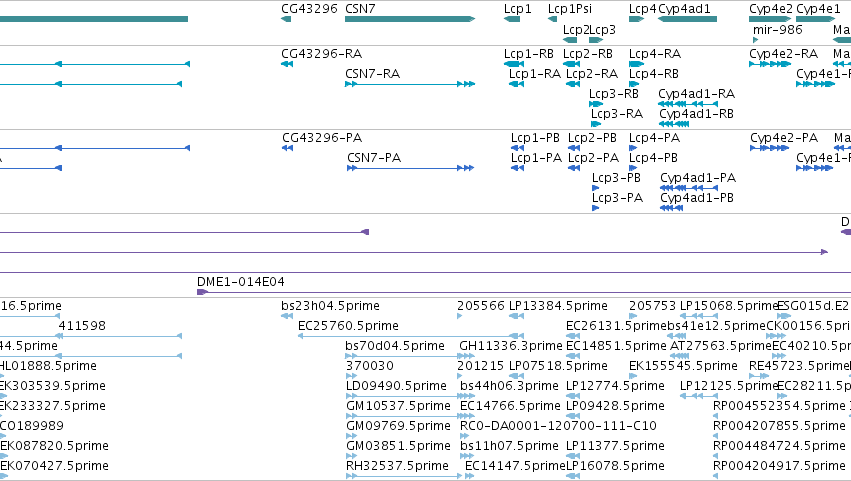Viewport: 851px width, 481px height.
Task: Click EST 411598 label
Action: tap(82, 326)
